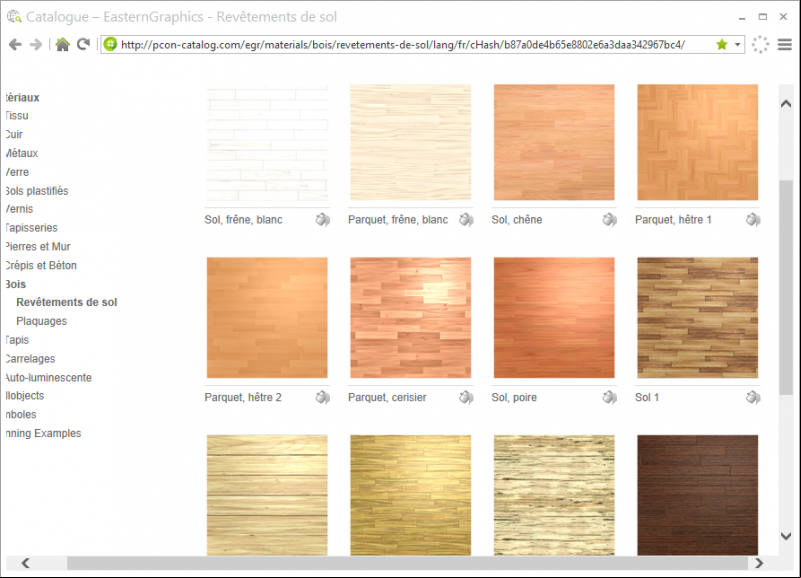Apply material icon for Parquet, frêne, blanc
Viewport: 801px width, 578px height.
point(466,220)
